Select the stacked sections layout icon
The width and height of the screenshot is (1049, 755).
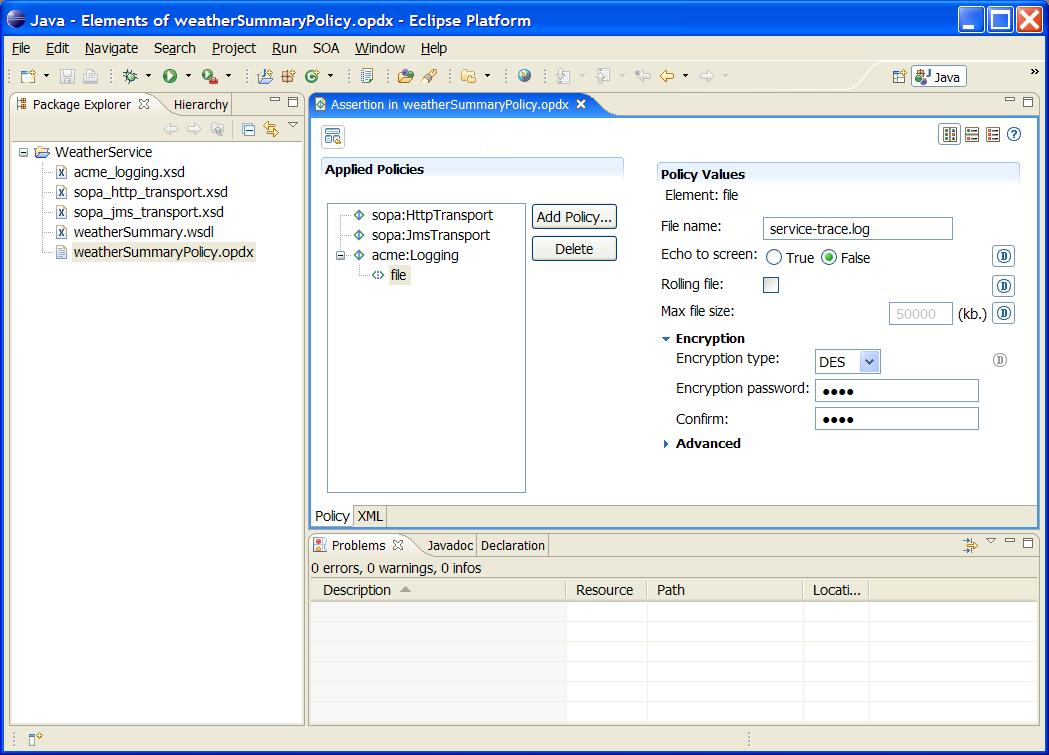point(972,134)
